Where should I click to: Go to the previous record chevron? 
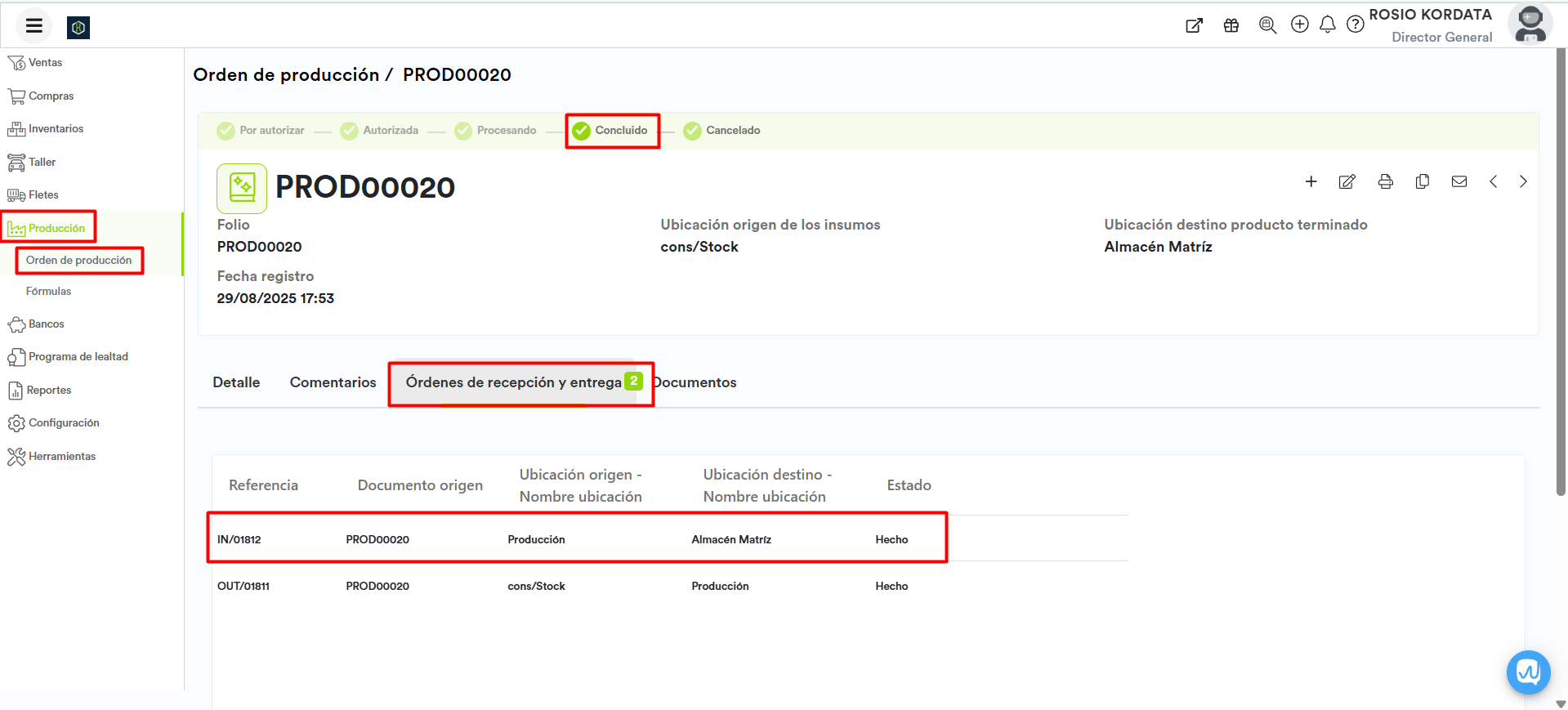click(1493, 182)
